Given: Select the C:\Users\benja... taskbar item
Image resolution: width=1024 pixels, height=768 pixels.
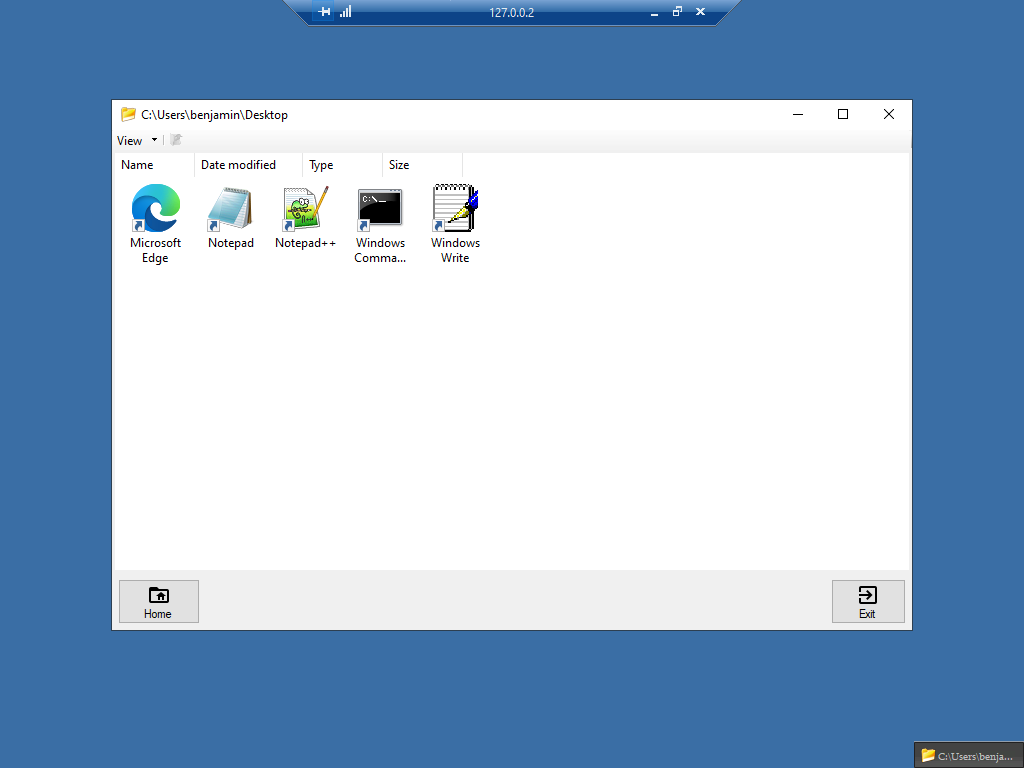Looking at the screenshot, I should (x=968, y=755).
